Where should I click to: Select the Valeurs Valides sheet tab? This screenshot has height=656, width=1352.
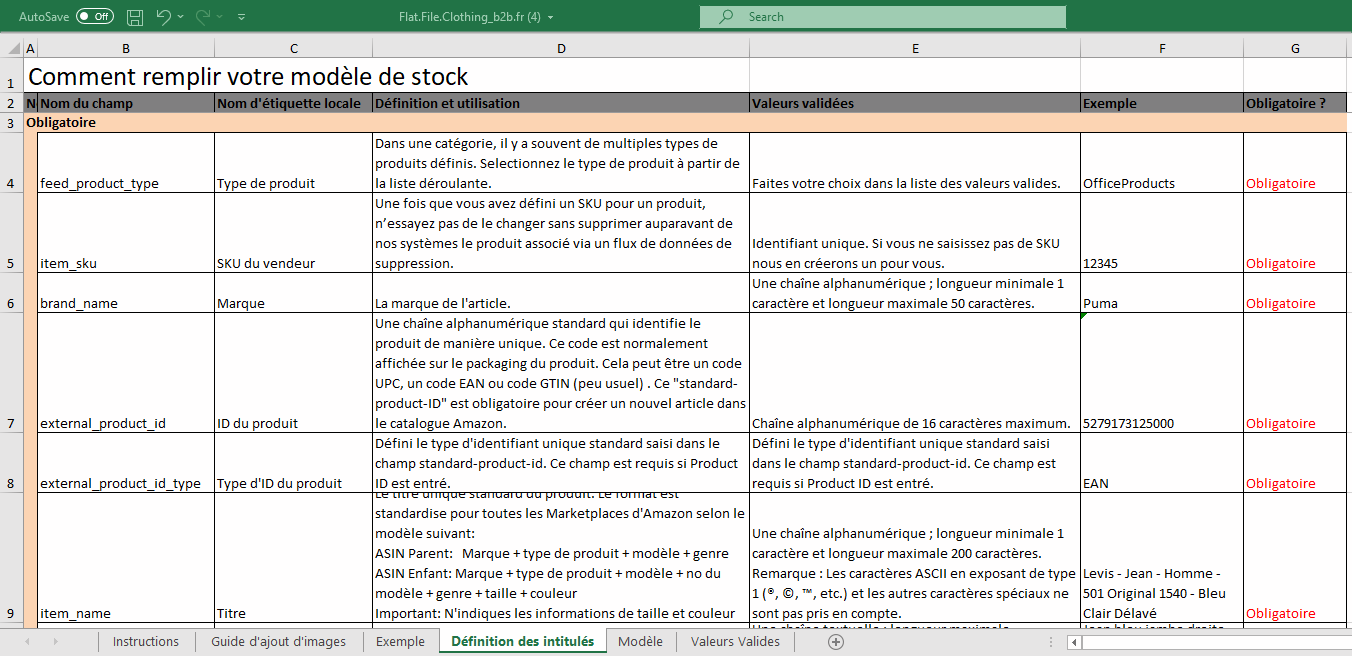[735, 642]
